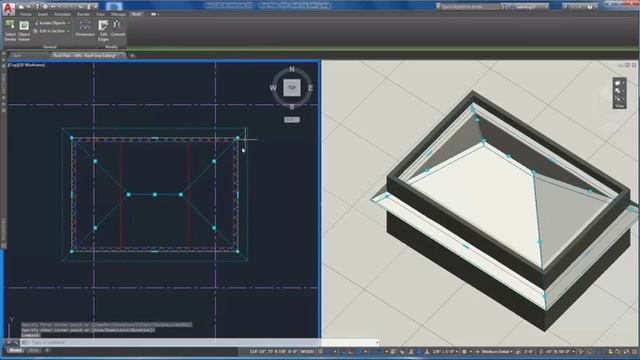Click the top-right corner grip of roof

click(x=238, y=138)
